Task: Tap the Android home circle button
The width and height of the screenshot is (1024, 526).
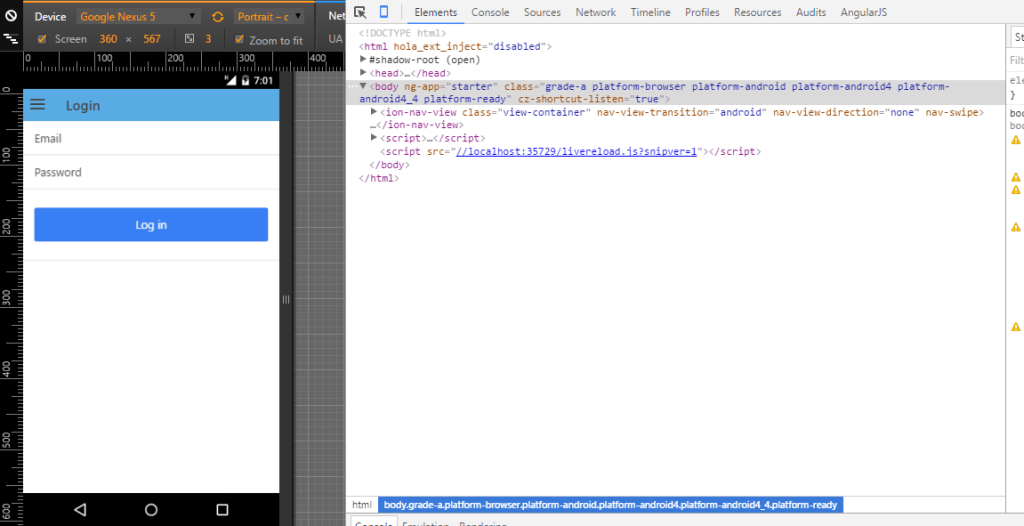Action: click(x=151, y=509)
